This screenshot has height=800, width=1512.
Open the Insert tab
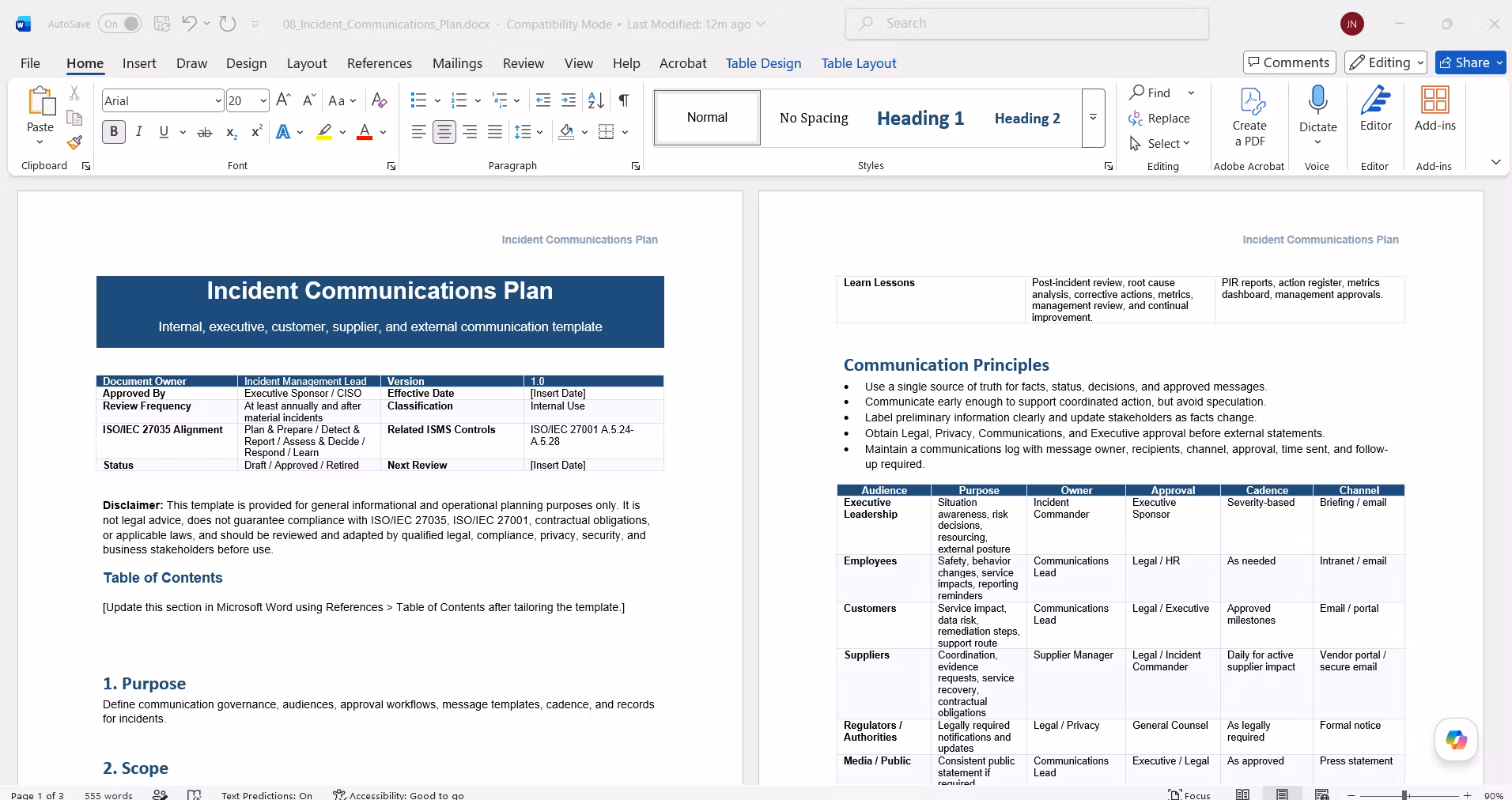click(139, 63)
